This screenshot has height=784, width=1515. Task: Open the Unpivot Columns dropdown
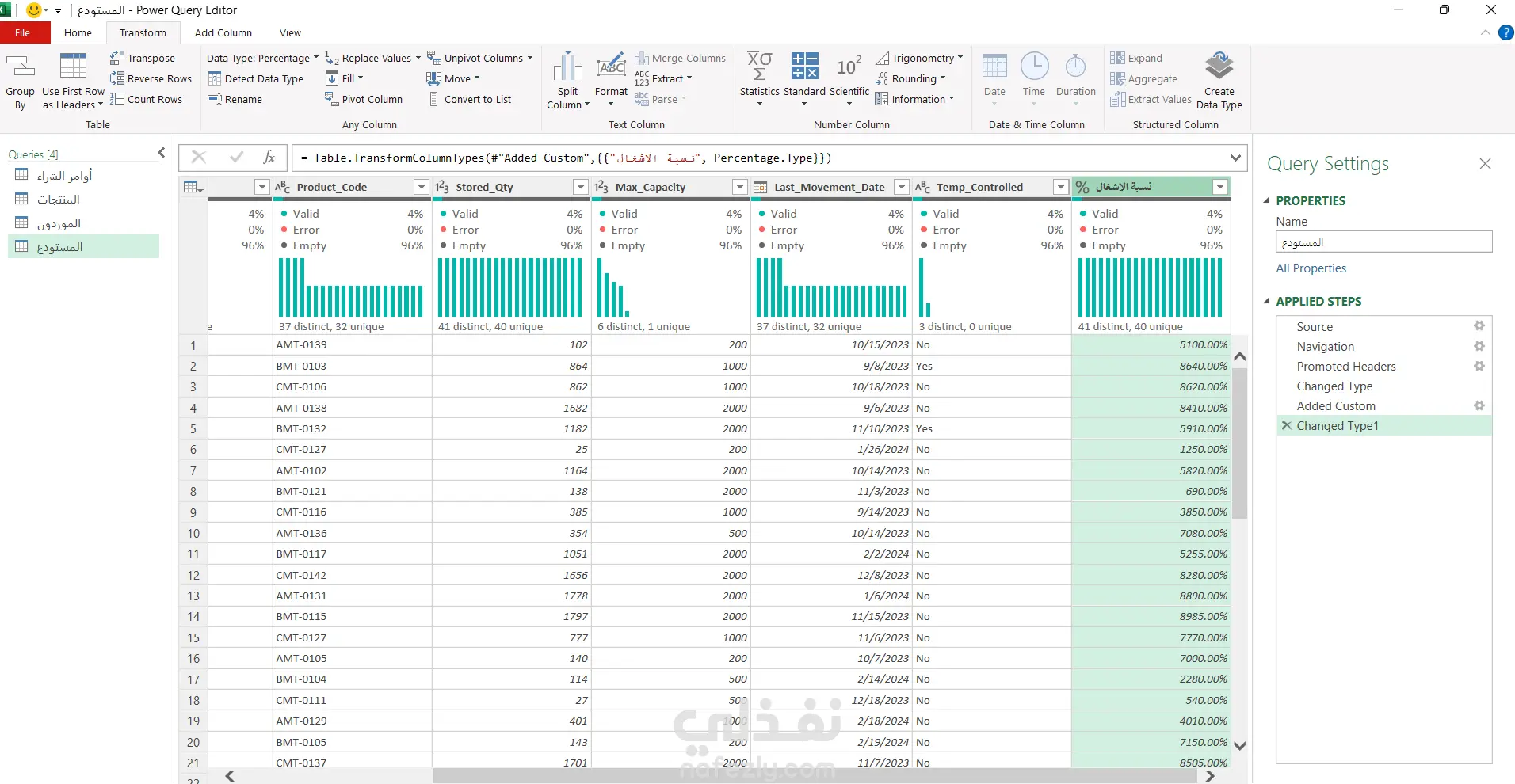pyautogui.click(x=479, y=58)
